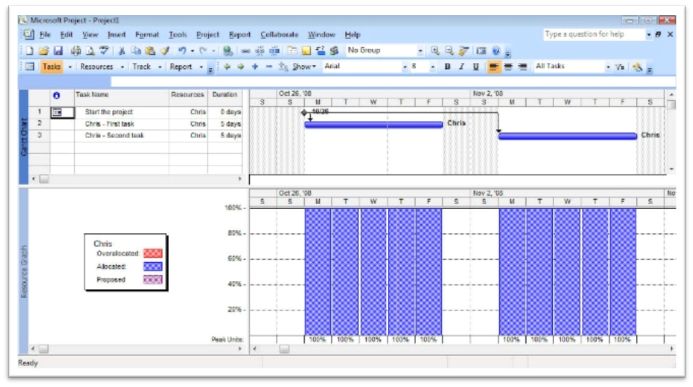Open the No Group dropdown
Viewport: 693px width, 387px height.
point(420,51)
